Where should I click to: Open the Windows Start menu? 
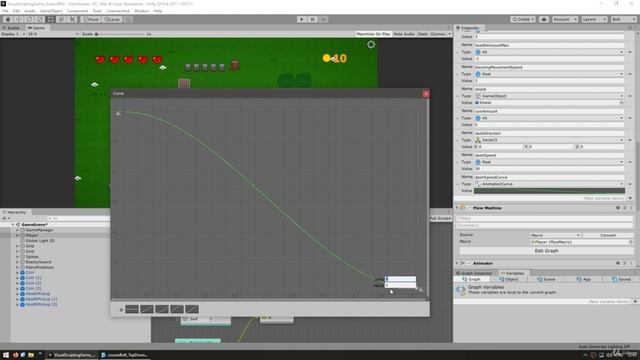(x=6, y=355)
